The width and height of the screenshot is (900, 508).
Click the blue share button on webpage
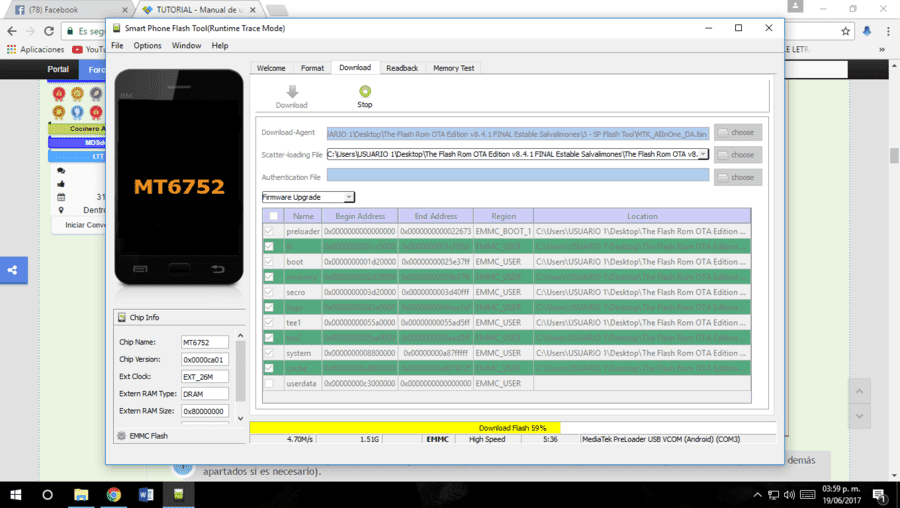point(13,270)
